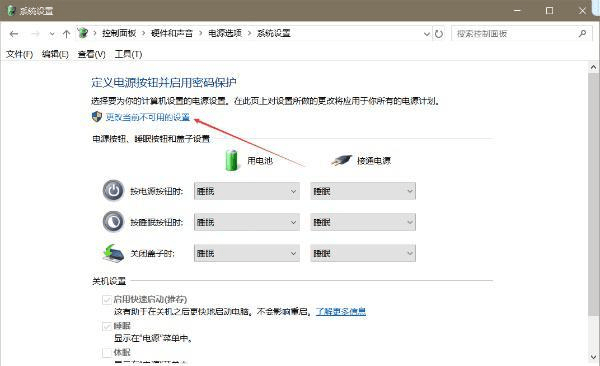
Task: Close the 系统设置 window
Action: tap(582, 11)
